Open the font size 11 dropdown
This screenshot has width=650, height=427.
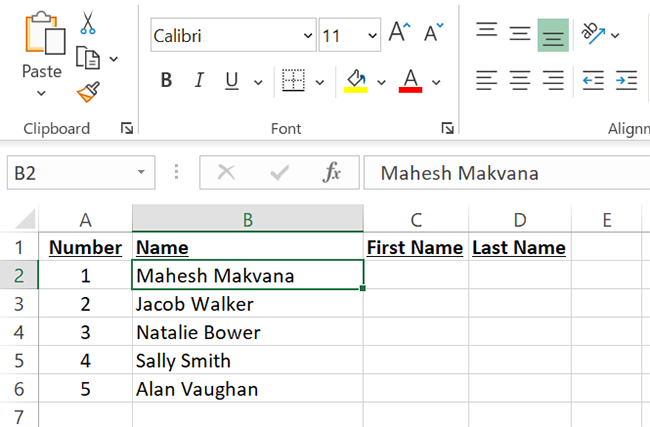pos(372,36)
